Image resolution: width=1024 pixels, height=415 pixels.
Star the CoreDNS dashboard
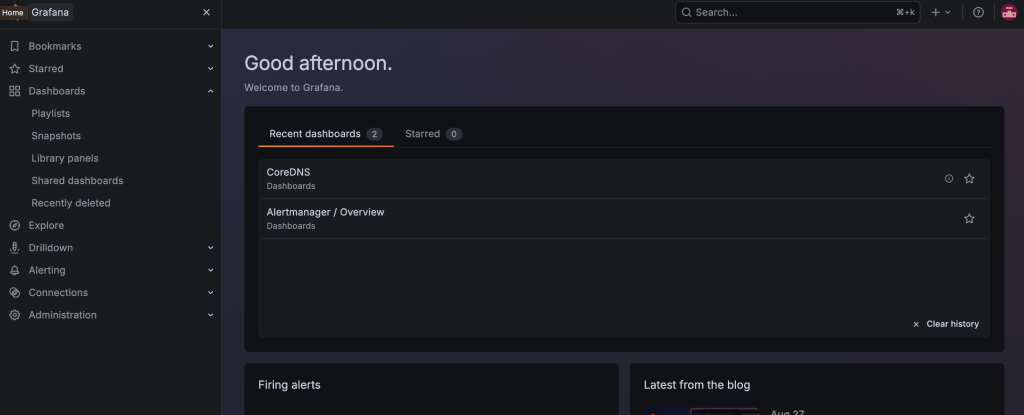(x=969, y=178)
